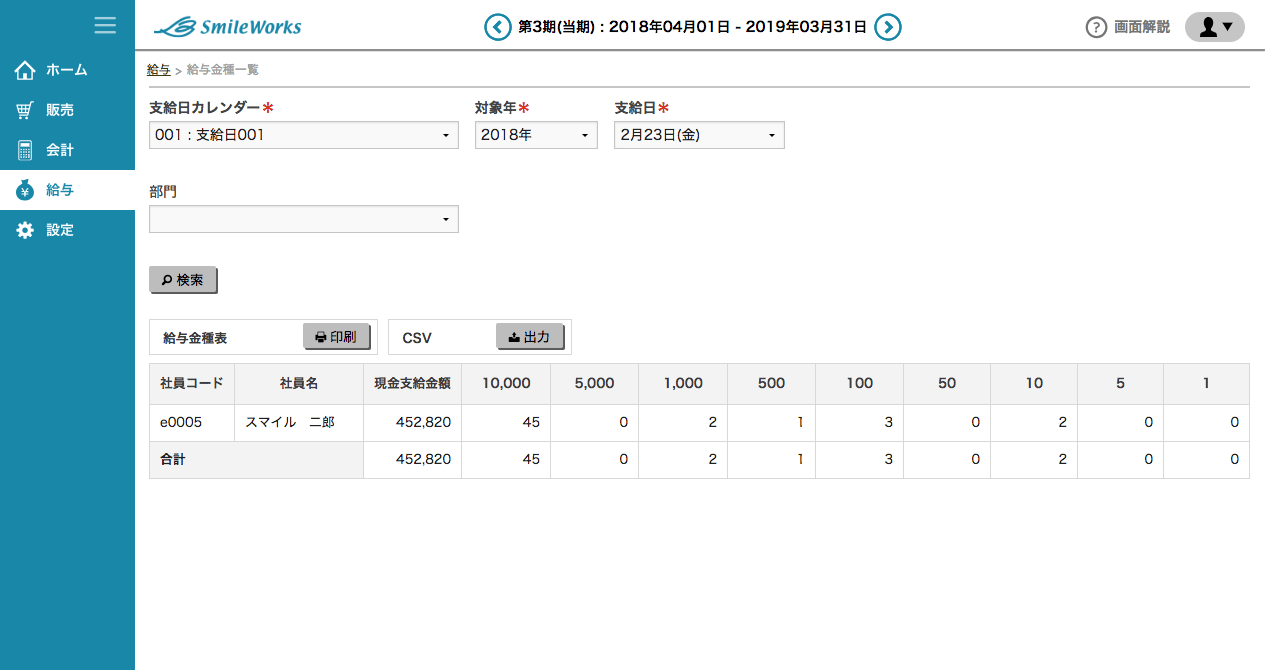This screenshot has width=1265, height=670.
Task: Open the 支給日カレンダー dropdown
Action: pos(304,135)
